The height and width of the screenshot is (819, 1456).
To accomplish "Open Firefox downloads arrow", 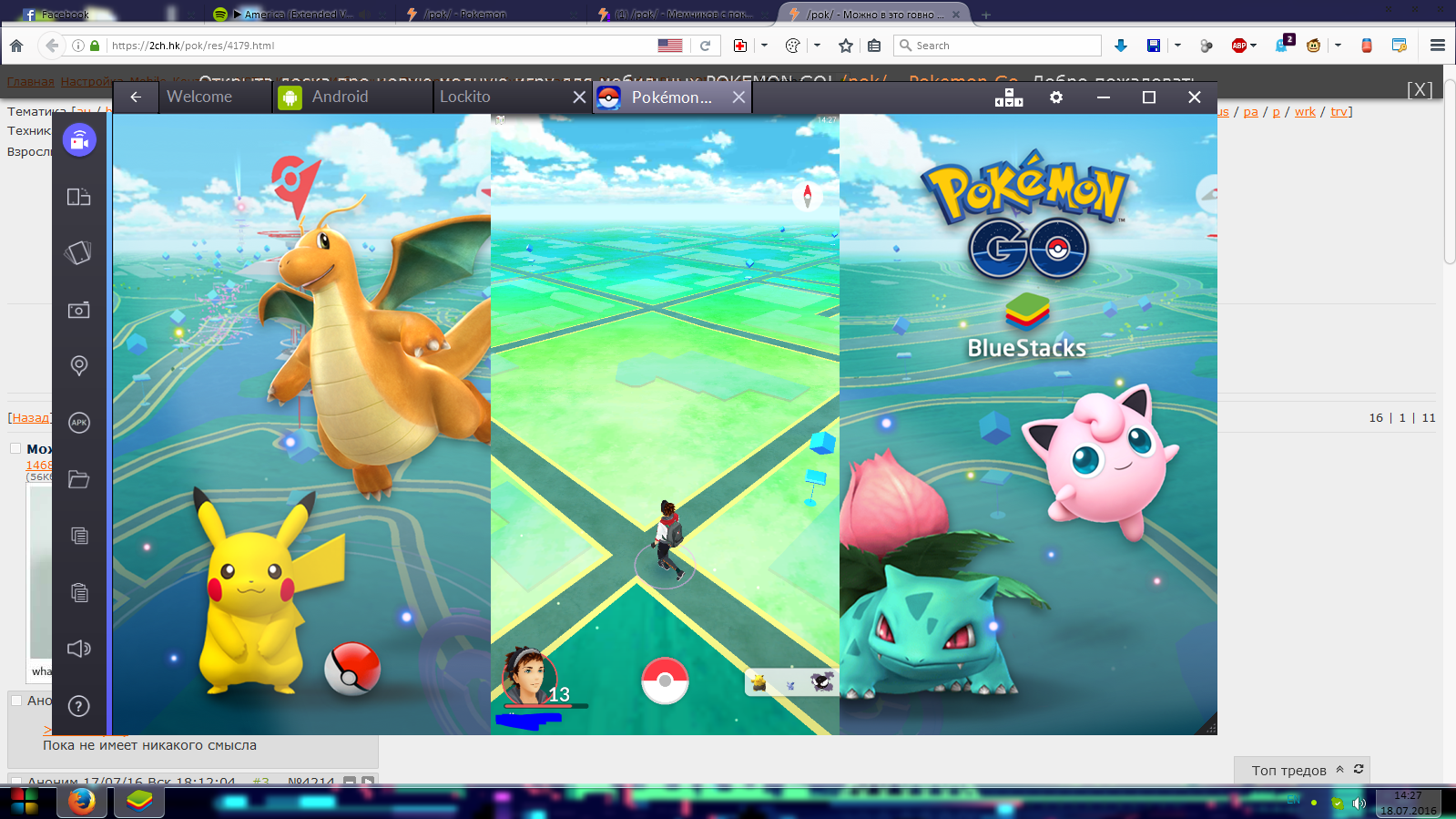I will (1121, 46).
